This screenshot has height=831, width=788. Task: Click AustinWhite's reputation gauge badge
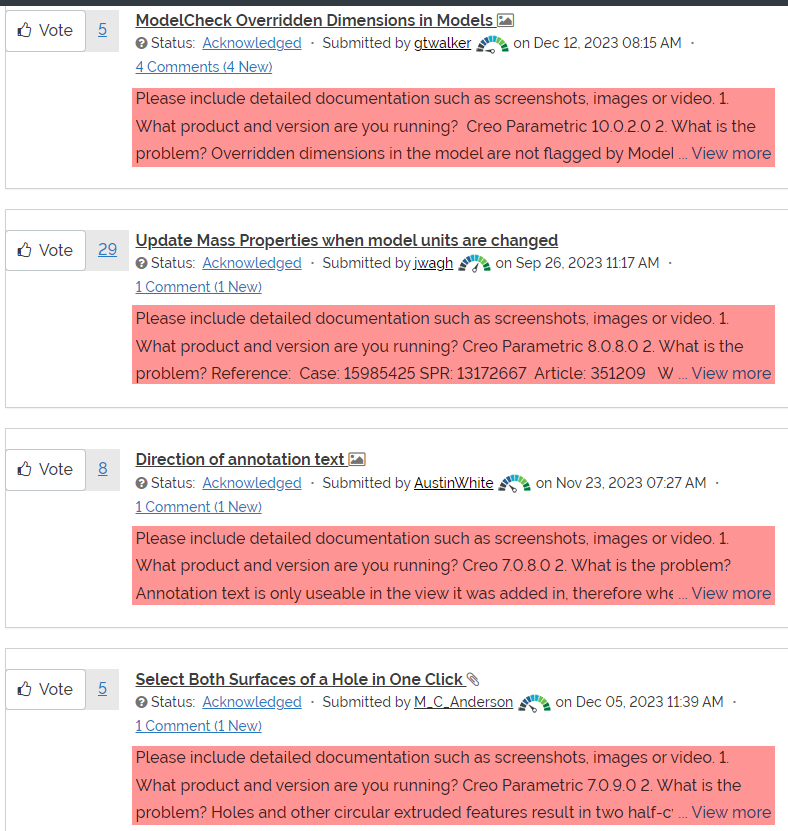514,483
